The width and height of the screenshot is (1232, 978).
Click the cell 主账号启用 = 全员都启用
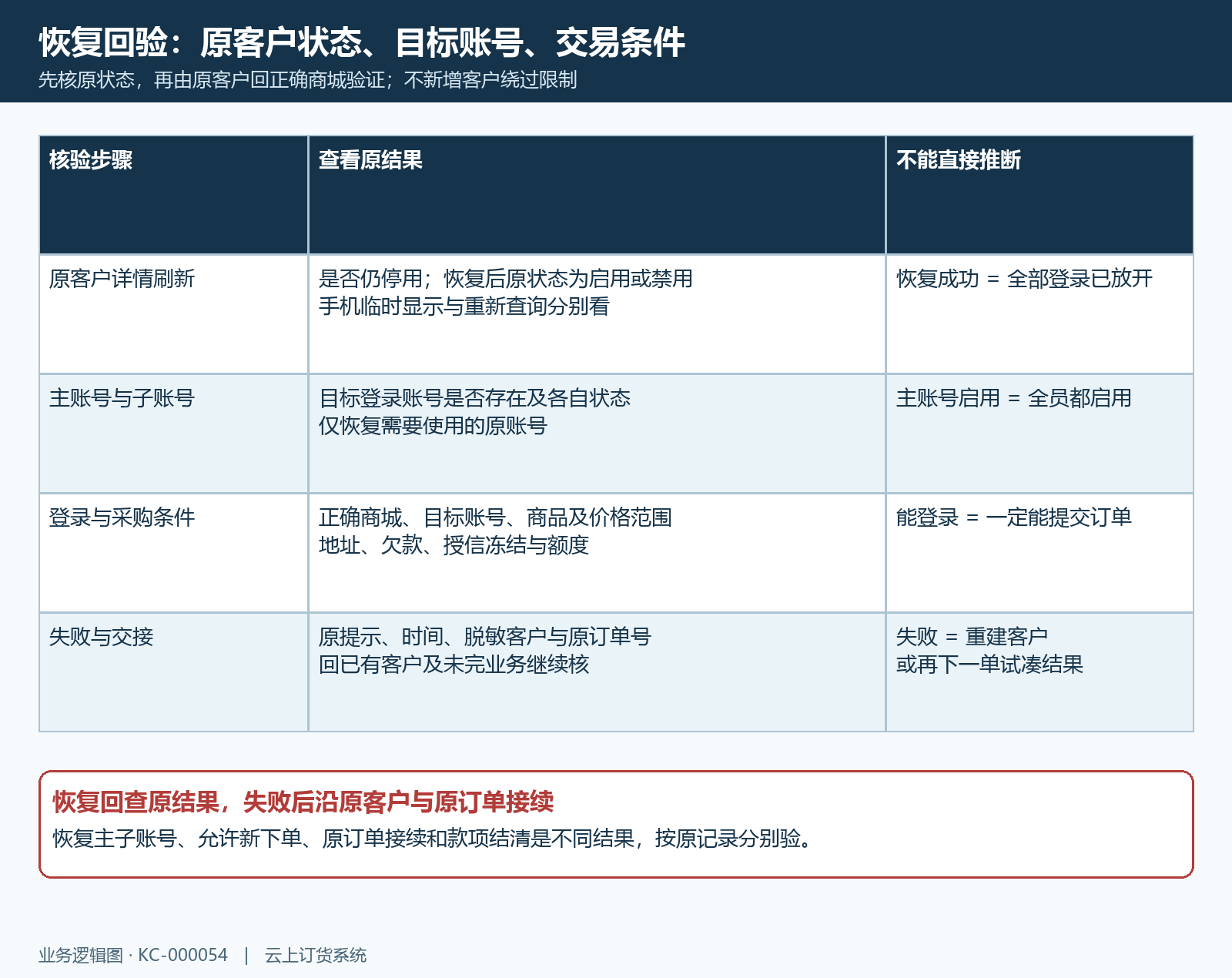click(x=1014, y=398)
